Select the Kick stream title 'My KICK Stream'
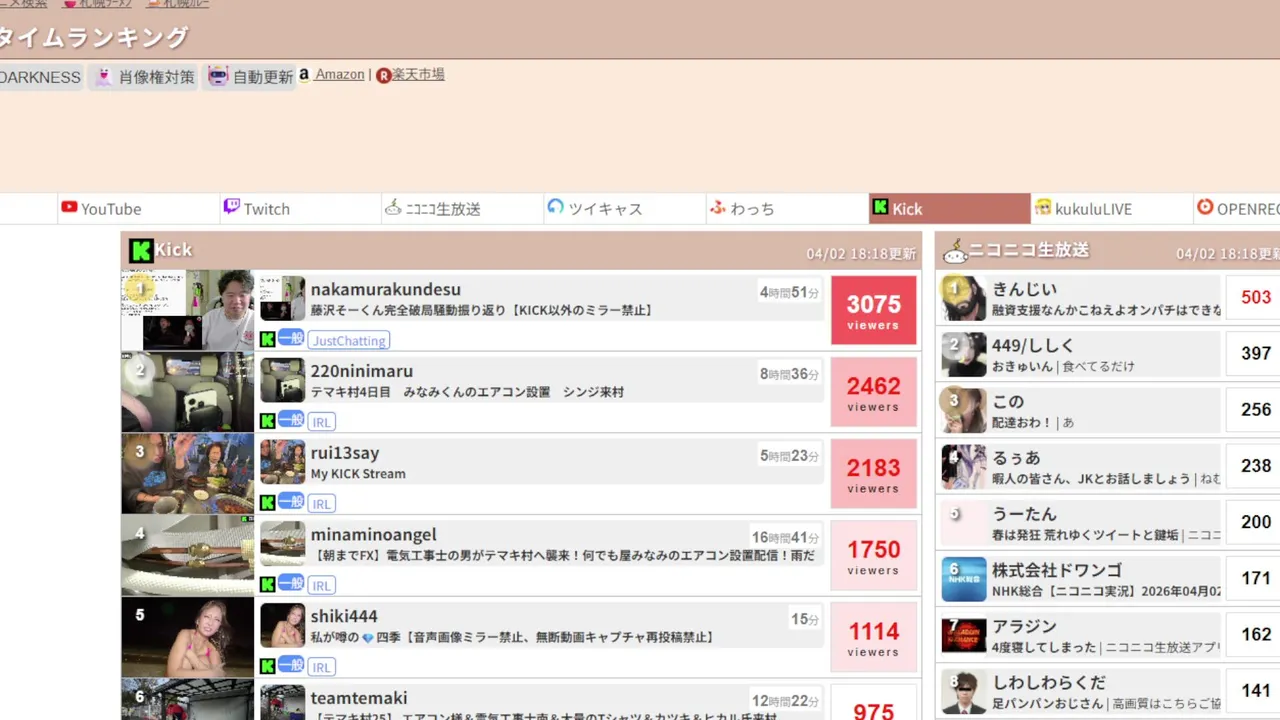The image size is (1280, 720). point(358,474)
